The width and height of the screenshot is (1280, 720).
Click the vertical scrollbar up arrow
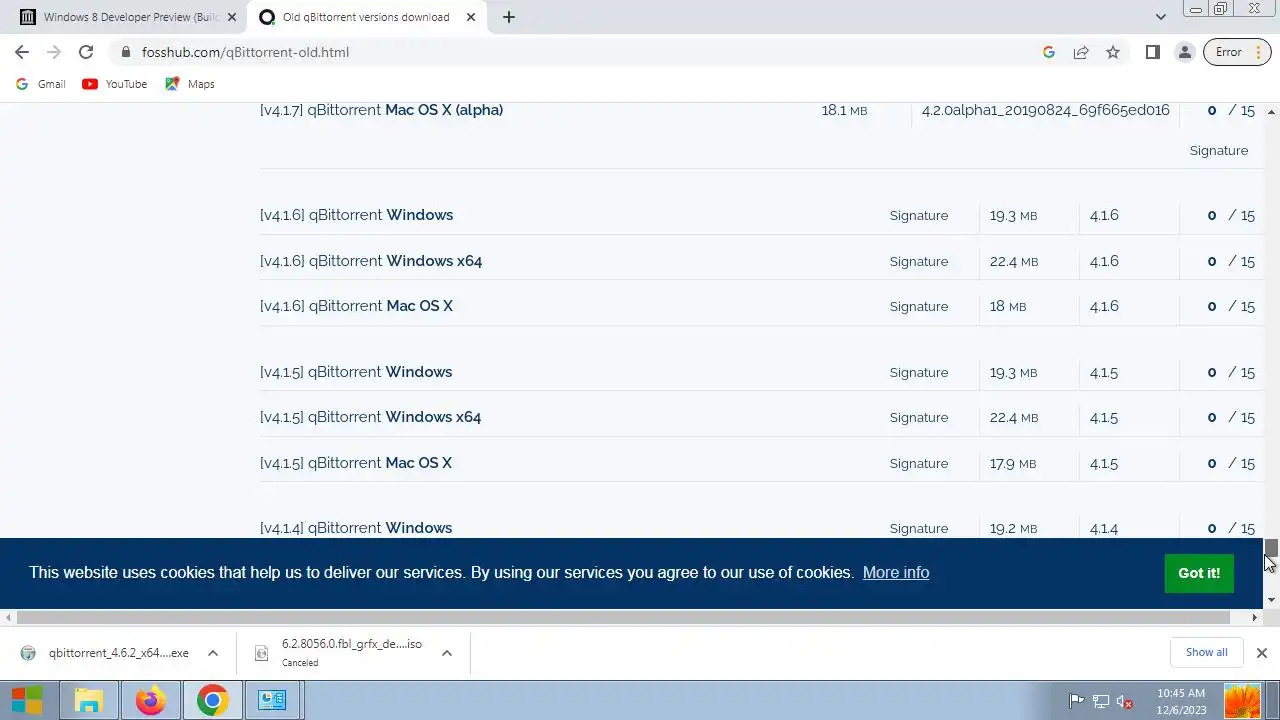tap(1272, 110)
